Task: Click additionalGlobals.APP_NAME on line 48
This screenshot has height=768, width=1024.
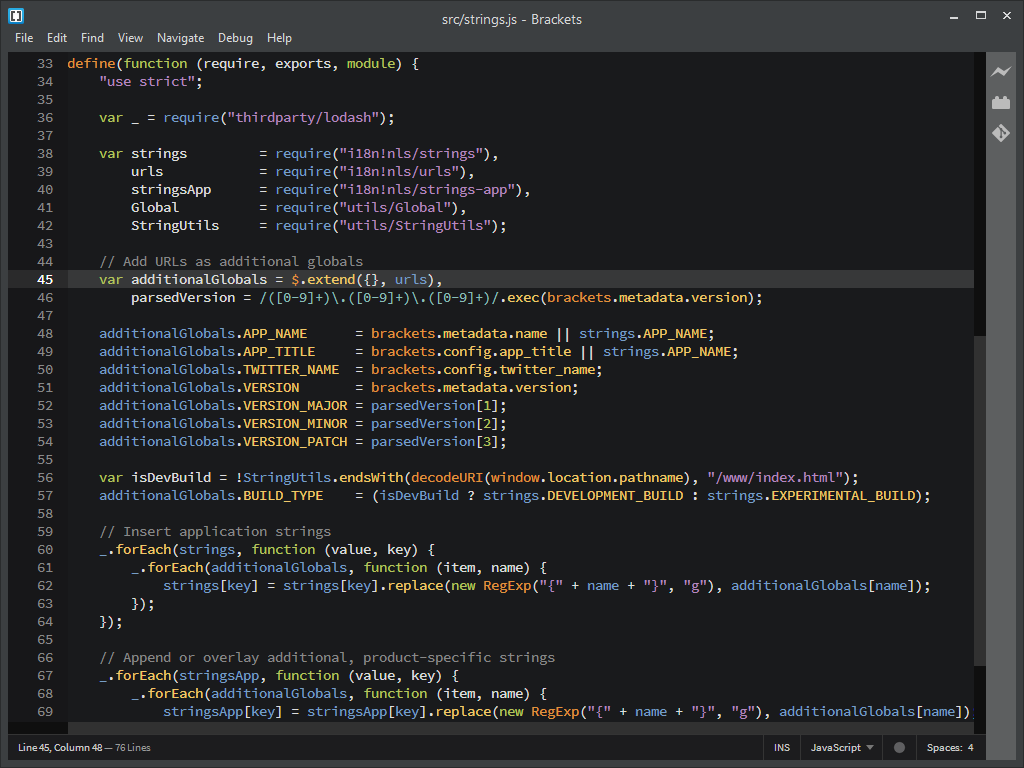Action: pyautogui.click(x=203, y=334)
